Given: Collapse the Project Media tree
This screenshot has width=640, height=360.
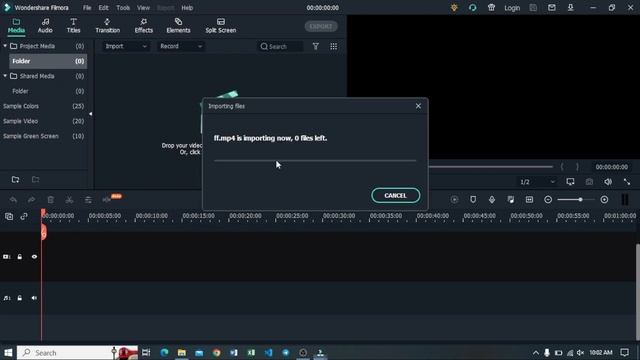Looking at the screenshot, I should (5, 46).
